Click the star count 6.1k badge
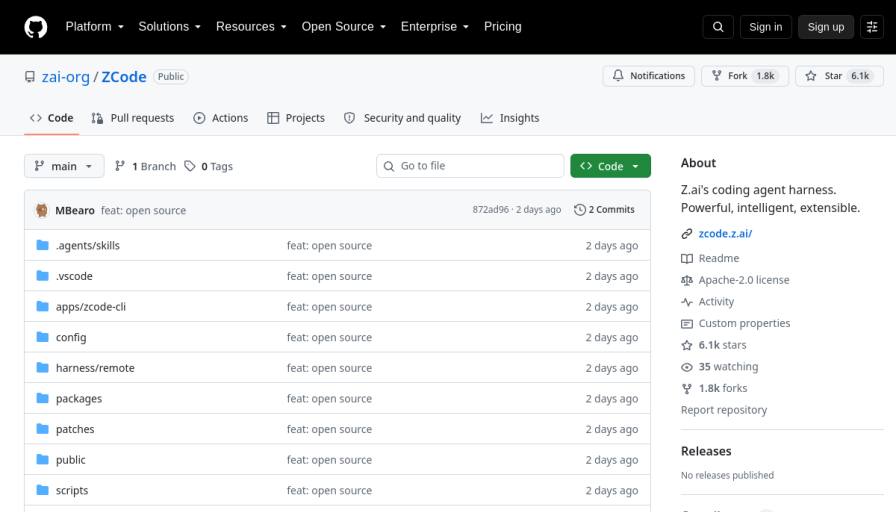 pos(860,75)
